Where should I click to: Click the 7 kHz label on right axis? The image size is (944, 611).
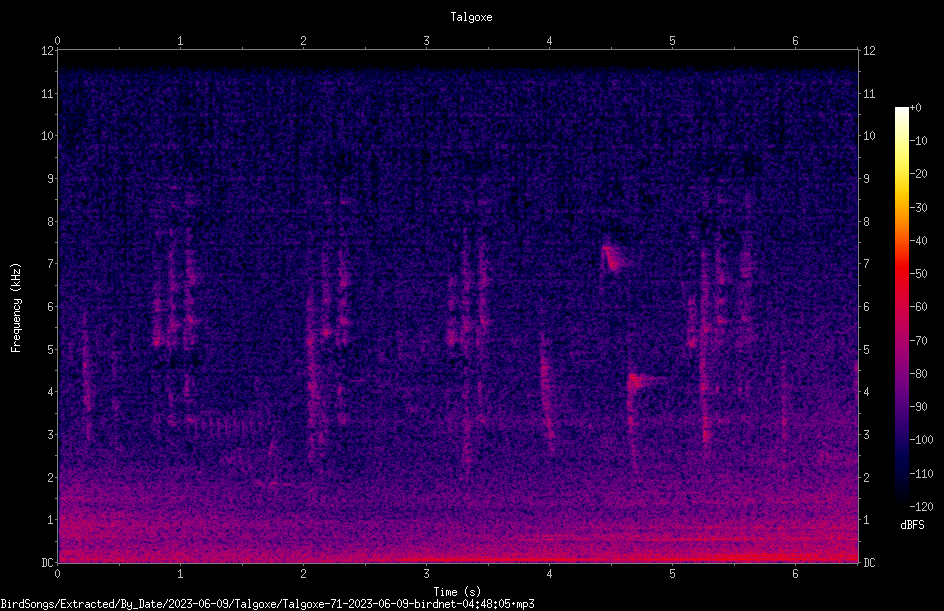click(x=866, y=264)
